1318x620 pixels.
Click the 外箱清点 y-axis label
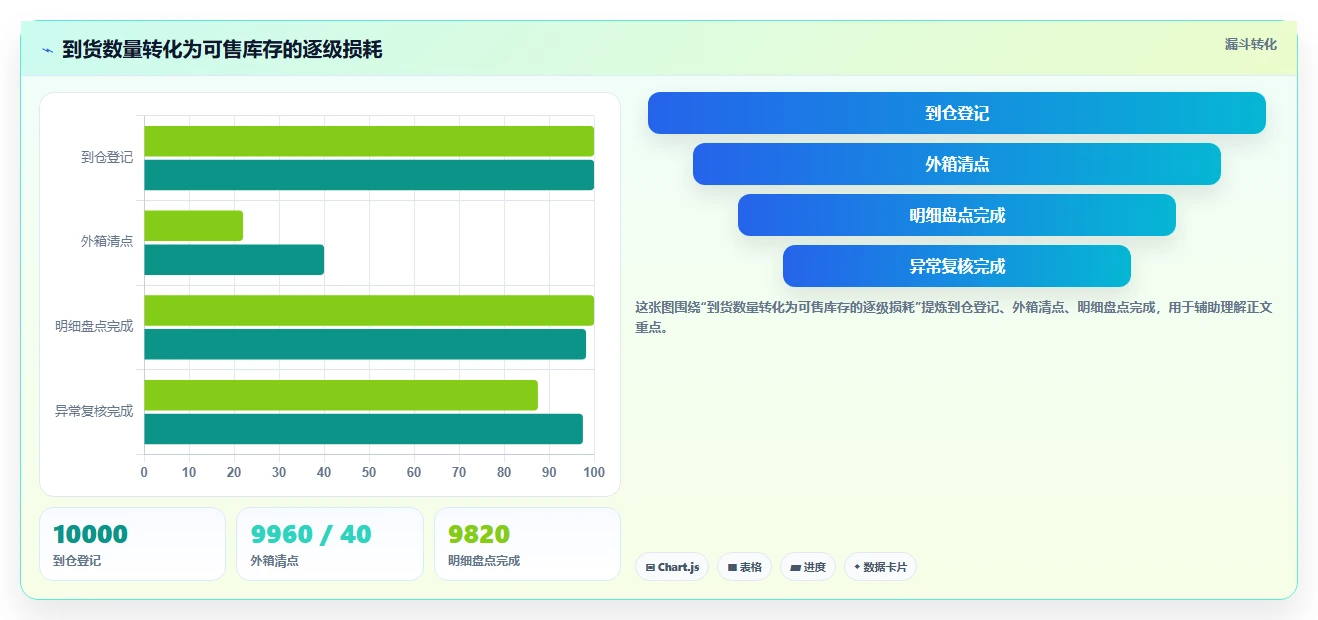click(x=107, y=242)
